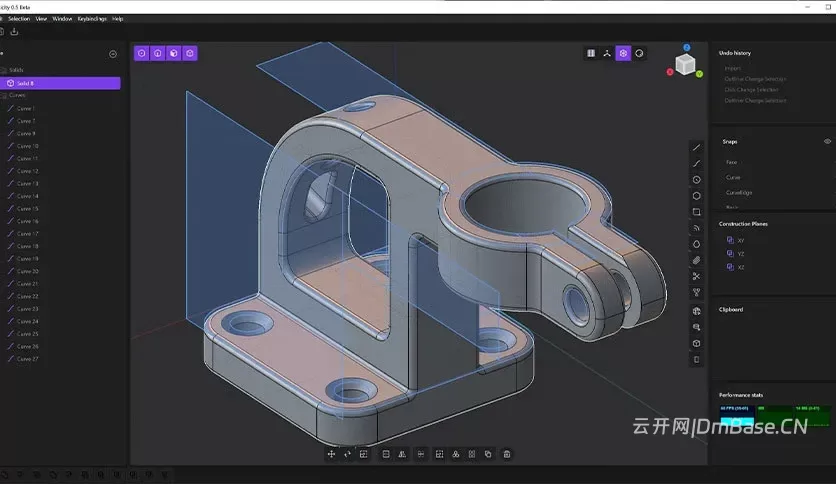
Task: Select the Curve tool below Line tool
Action: tap(696, 164)
